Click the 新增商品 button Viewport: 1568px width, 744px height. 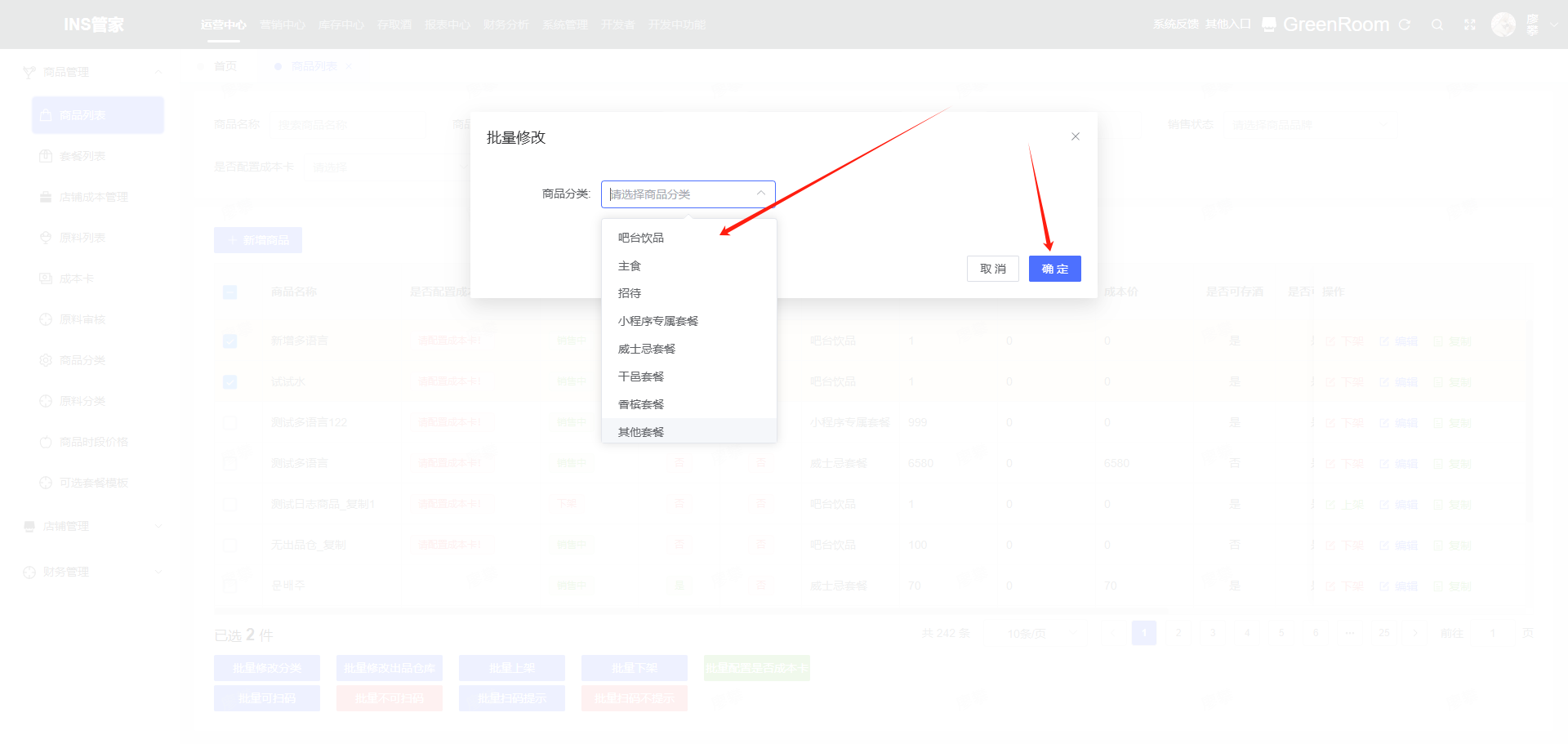(258, 240)
